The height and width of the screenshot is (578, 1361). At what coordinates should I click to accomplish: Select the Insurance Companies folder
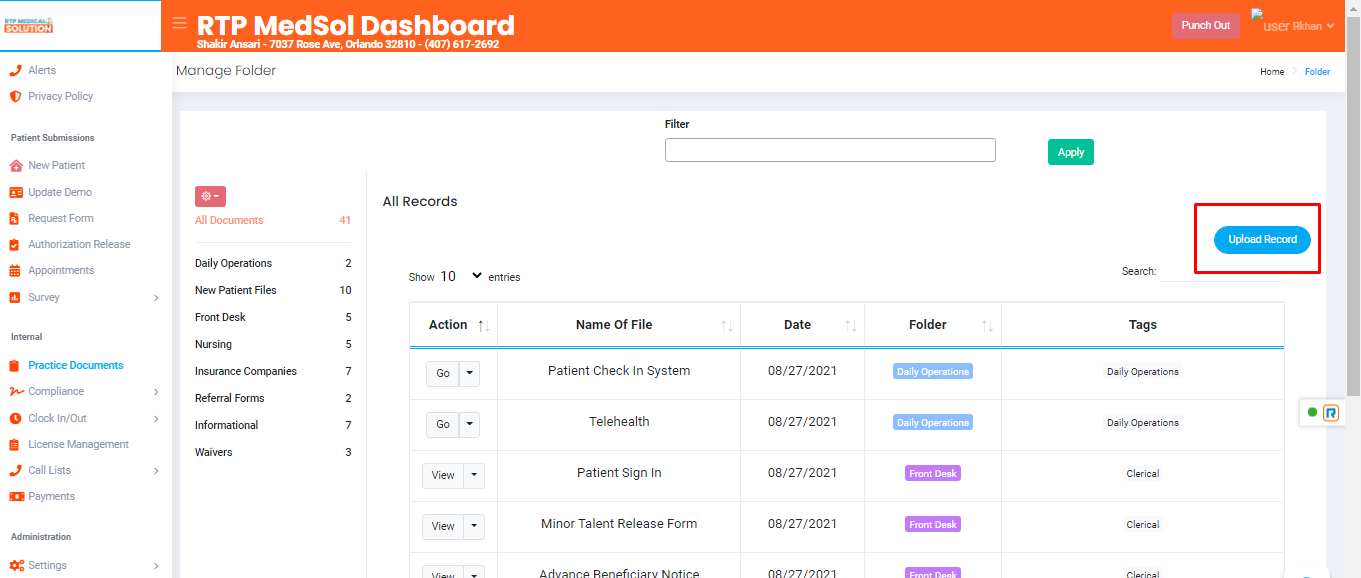click(x=246, y=371)
